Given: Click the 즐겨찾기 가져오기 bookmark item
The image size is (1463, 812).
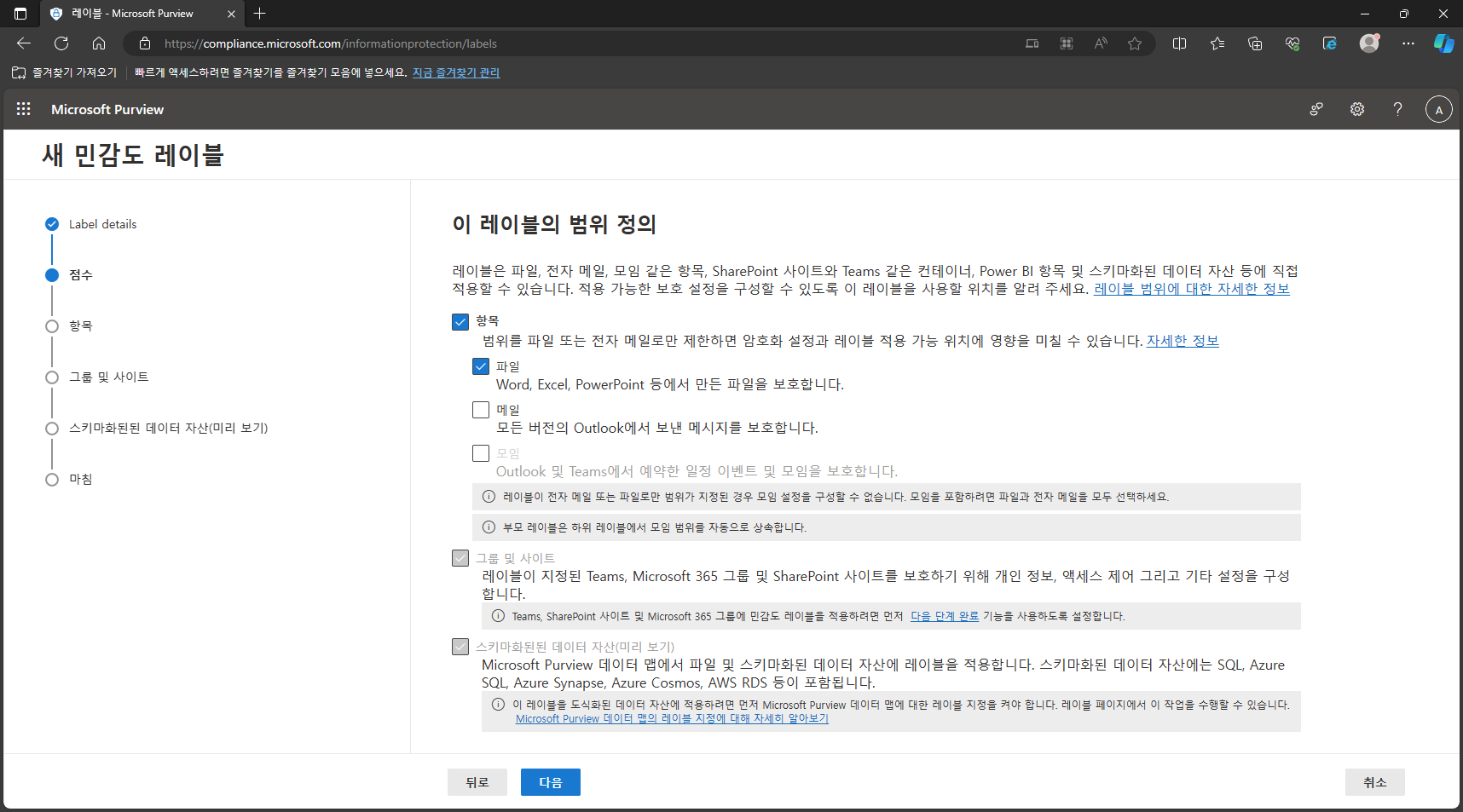Looking at the screenshot, I should (65, 72).
